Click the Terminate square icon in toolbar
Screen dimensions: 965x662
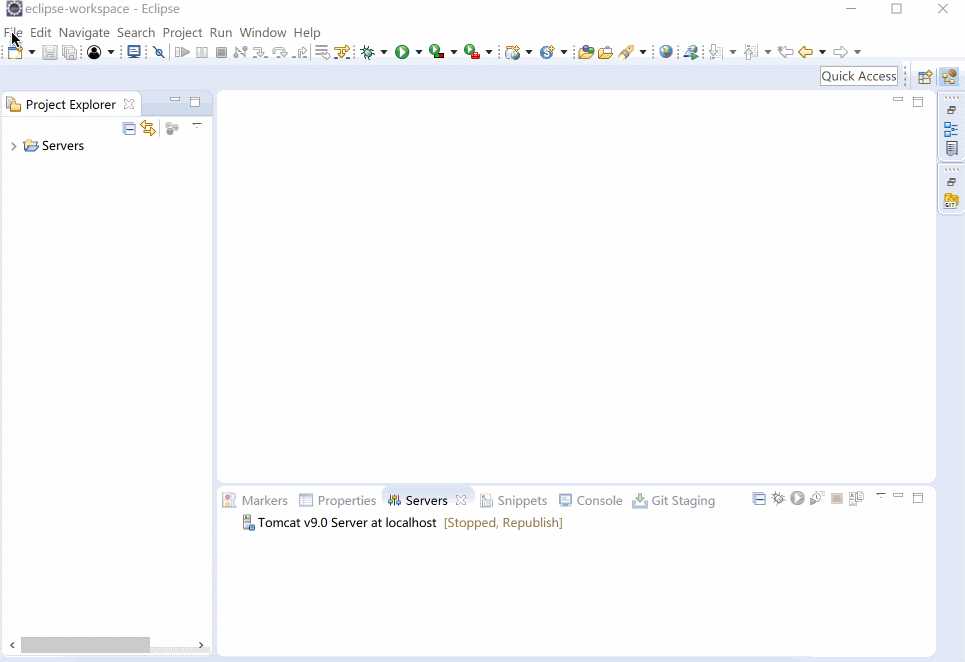point(222,52)
